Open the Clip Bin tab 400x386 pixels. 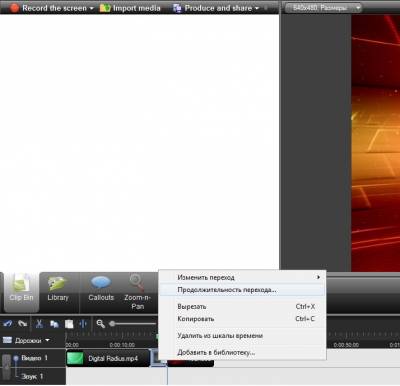click(21, 292)
